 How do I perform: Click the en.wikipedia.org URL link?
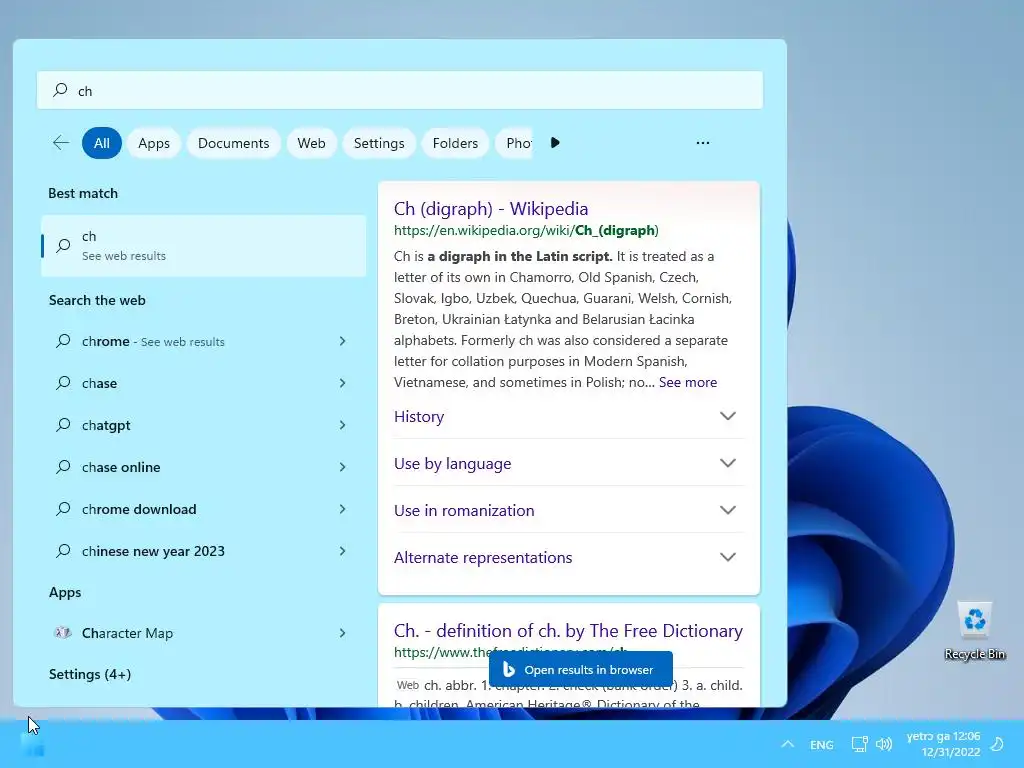pyautogui.click(x=526, y=231)
